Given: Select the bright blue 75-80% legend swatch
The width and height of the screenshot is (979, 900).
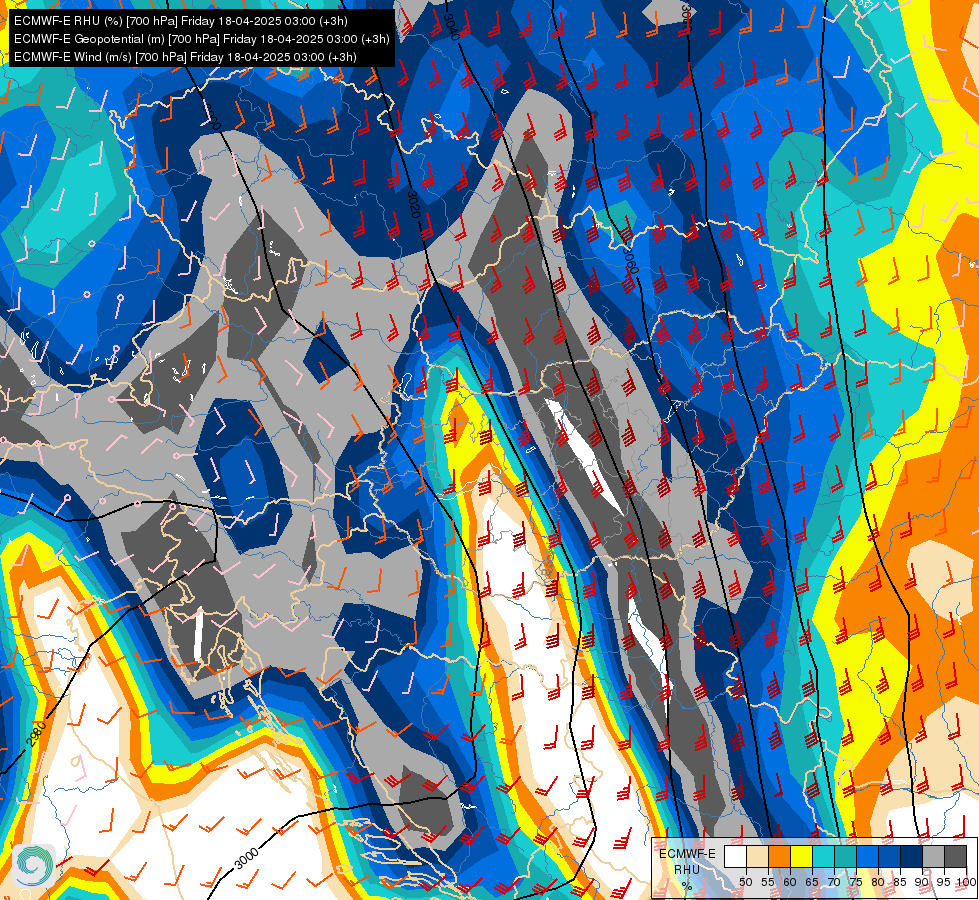Looking at the screenshot, I should pyautogui.click(x=867, y=856).
